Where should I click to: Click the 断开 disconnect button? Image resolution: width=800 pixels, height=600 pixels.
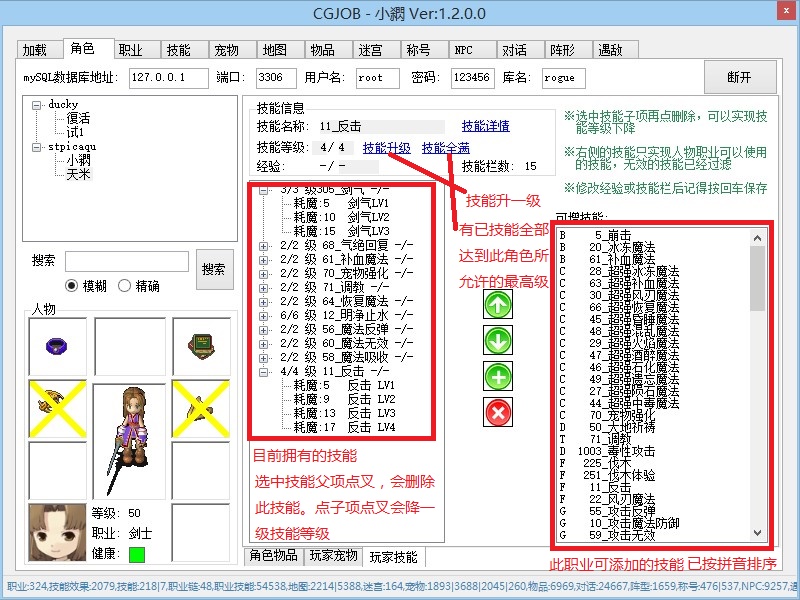pyautogui.click(x=739, y=77)
